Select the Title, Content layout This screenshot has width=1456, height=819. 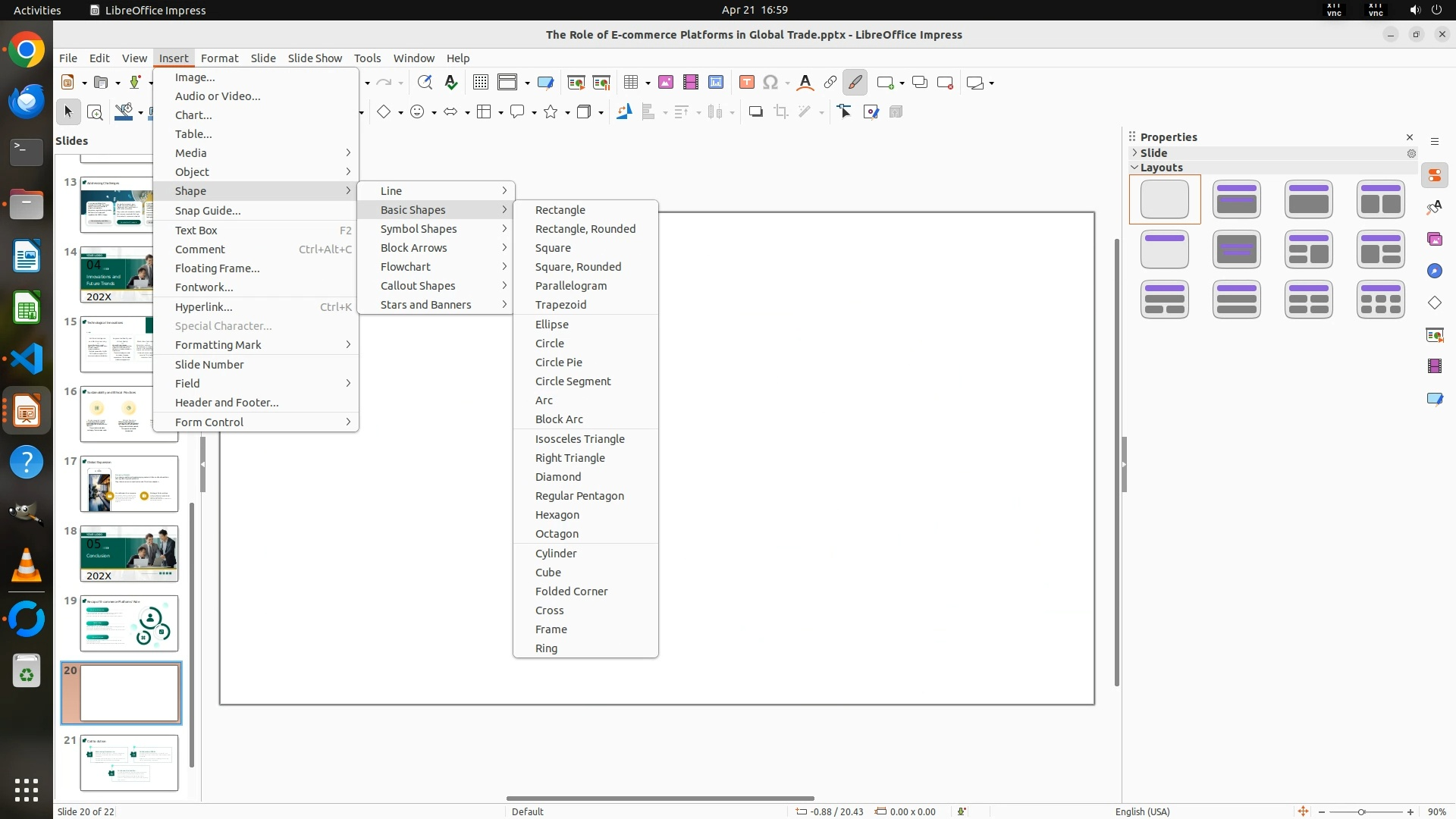pos(1308,199)
